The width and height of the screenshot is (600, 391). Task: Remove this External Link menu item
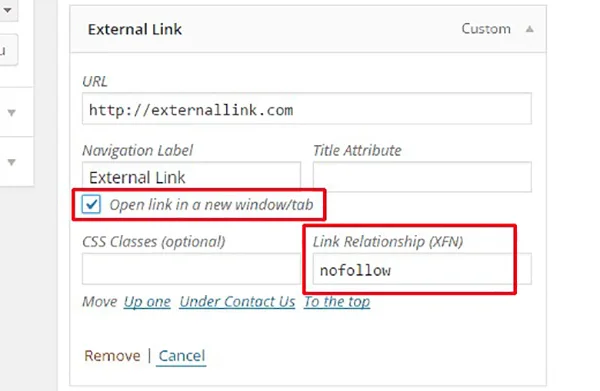click(x=112, y=356)
